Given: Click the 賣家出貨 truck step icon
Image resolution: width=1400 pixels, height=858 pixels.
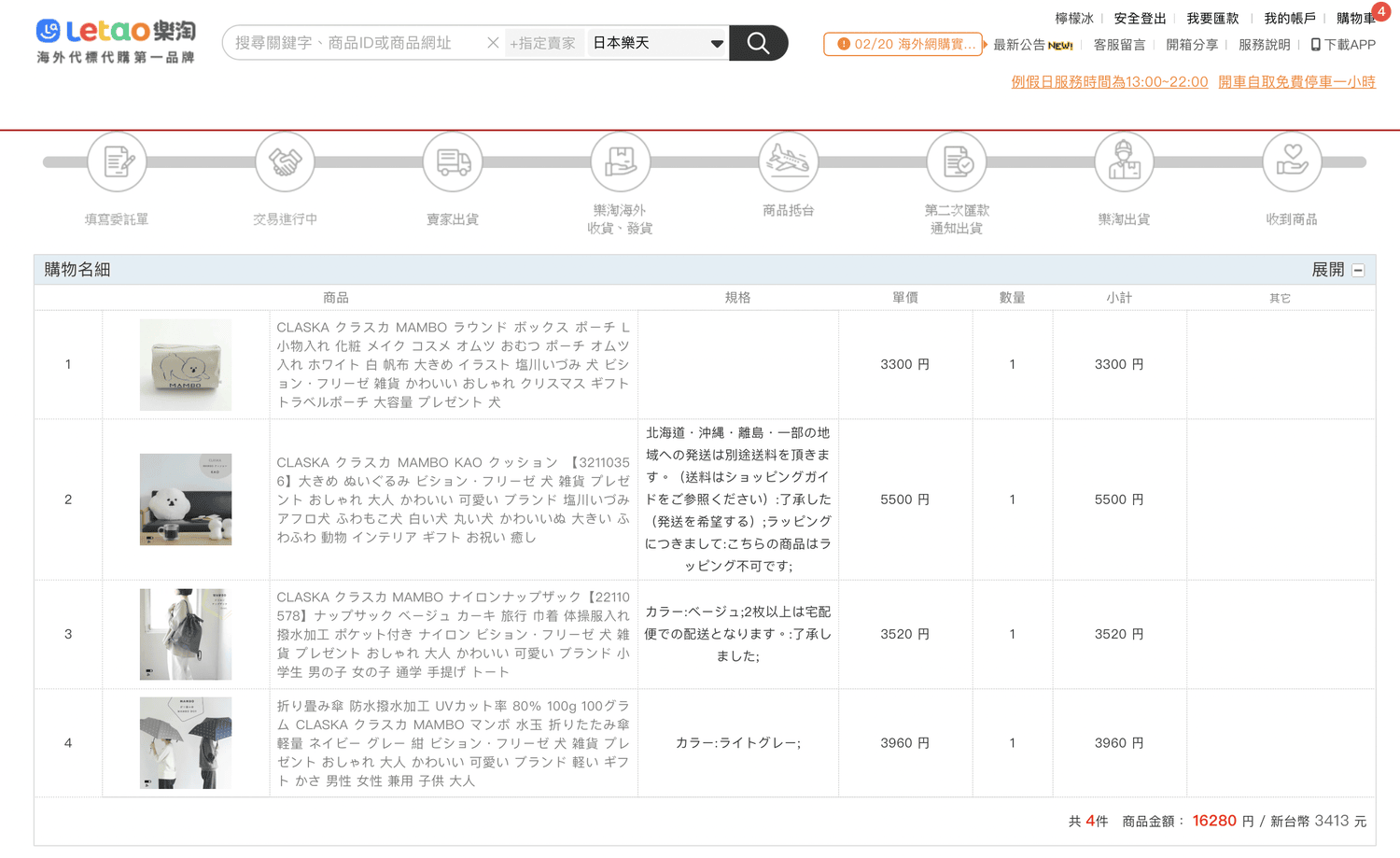Looking at the screenshot, I should coord(453,162).
